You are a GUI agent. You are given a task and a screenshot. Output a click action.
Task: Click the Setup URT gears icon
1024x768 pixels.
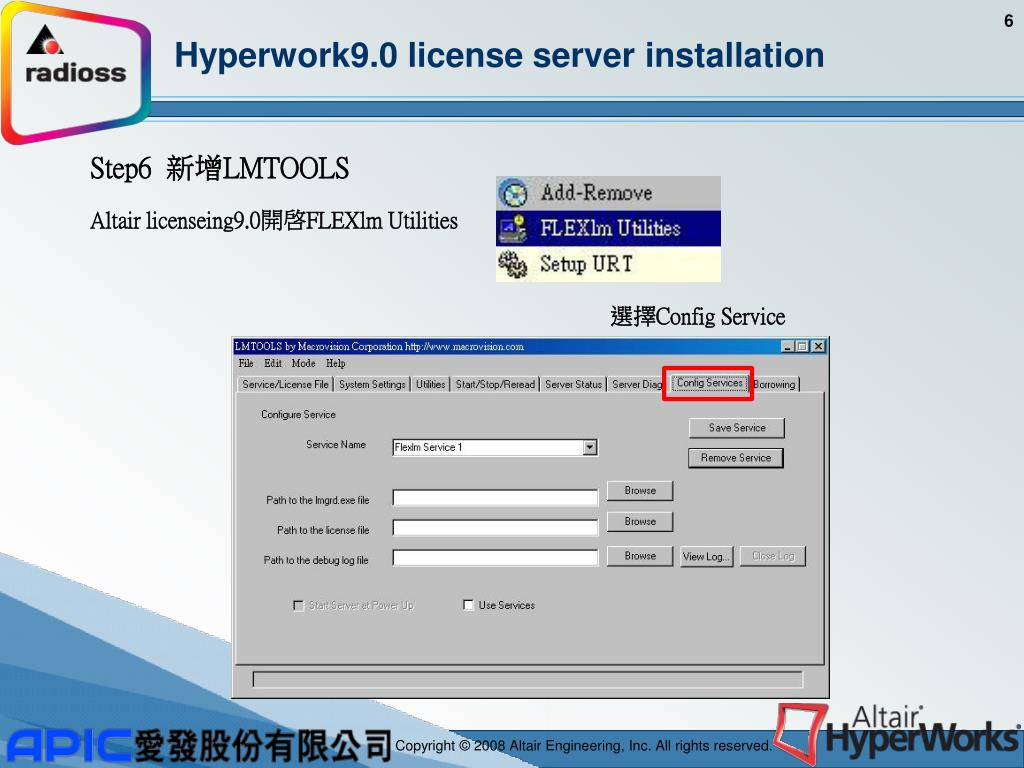(x=513, y=264)
